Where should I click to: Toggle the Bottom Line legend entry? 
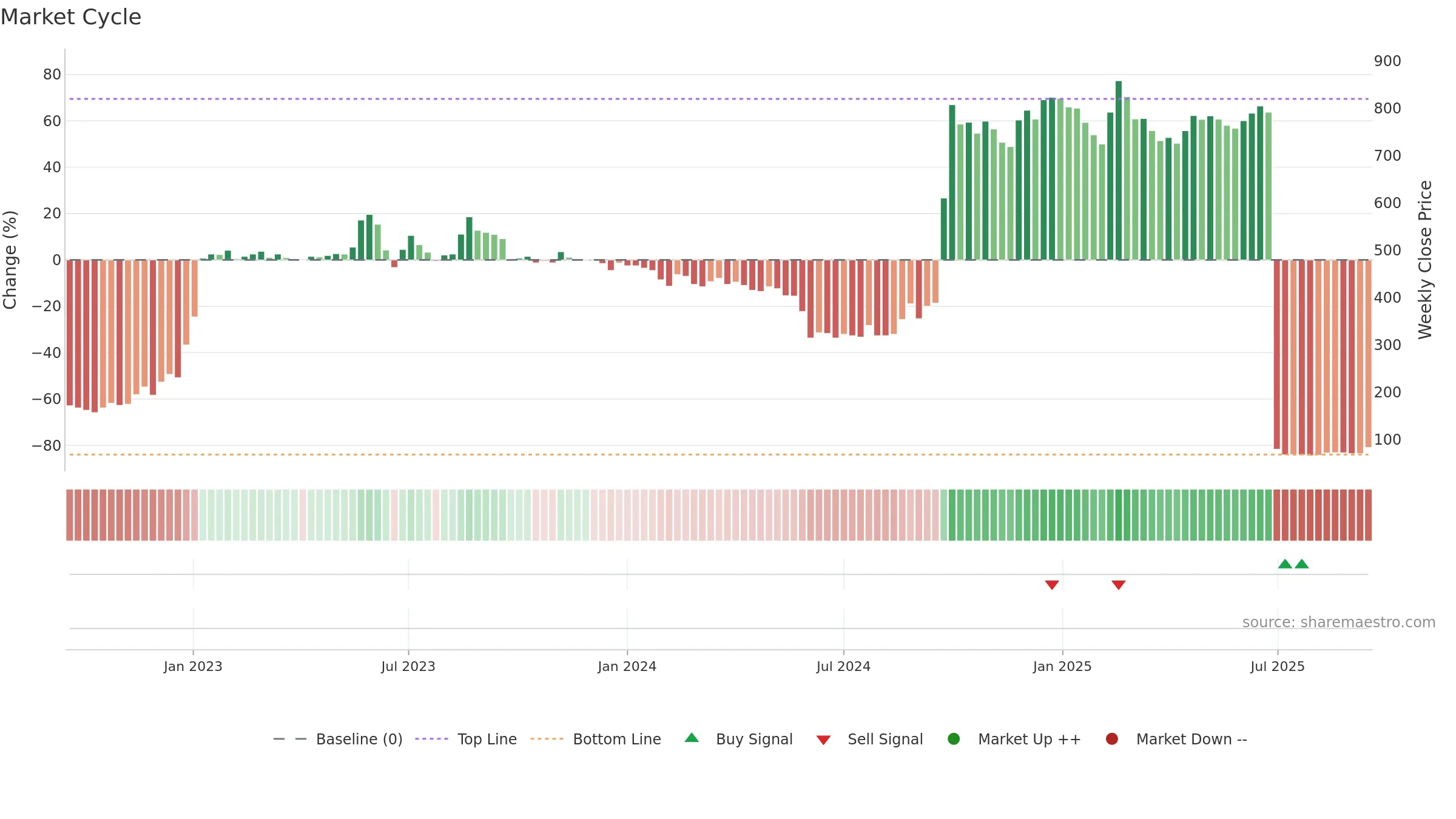tap(596, 739)
